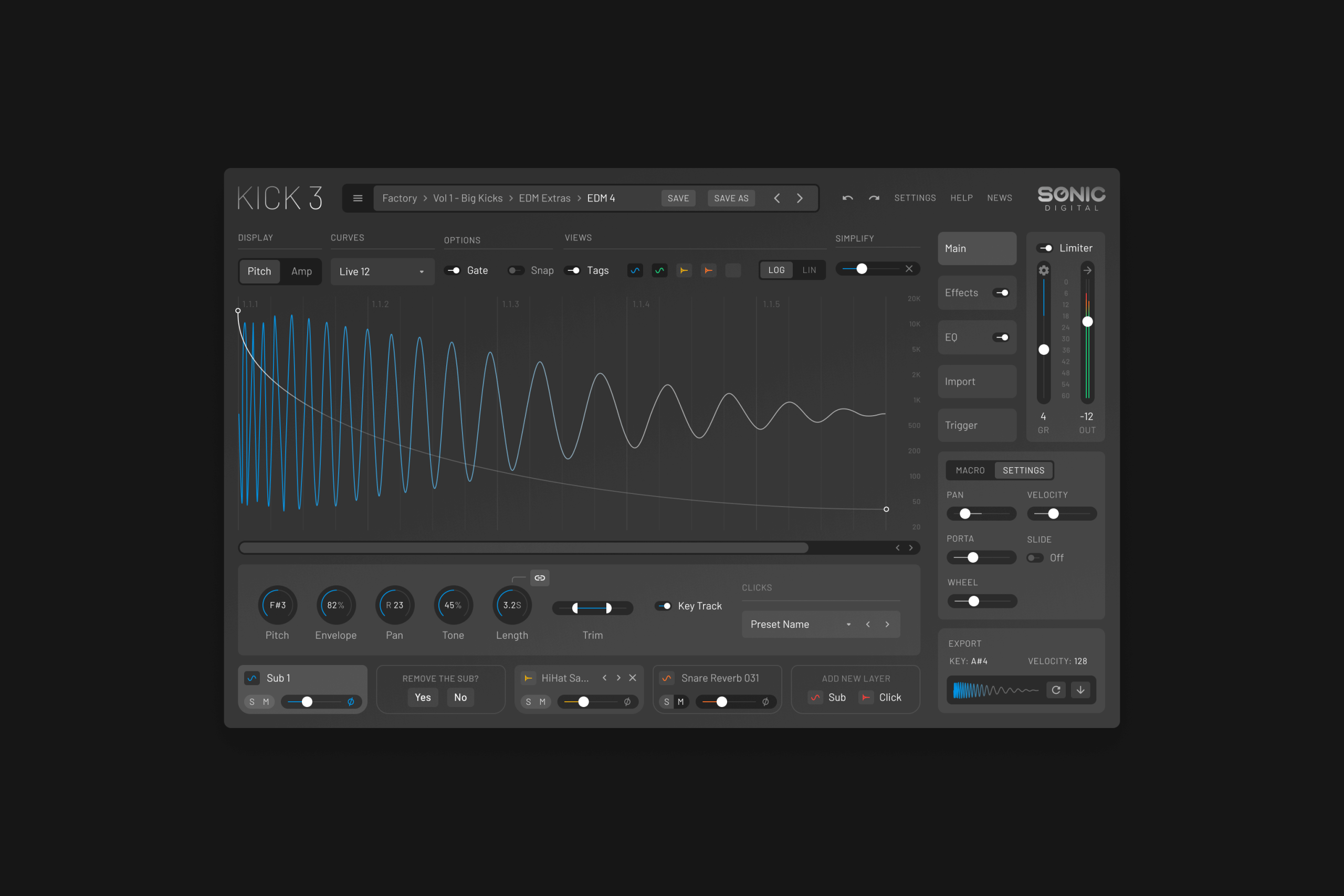Toggle the Length link chain icon
The width and height of the screenshot is (1344, 896).
click(x=539, y=578)
